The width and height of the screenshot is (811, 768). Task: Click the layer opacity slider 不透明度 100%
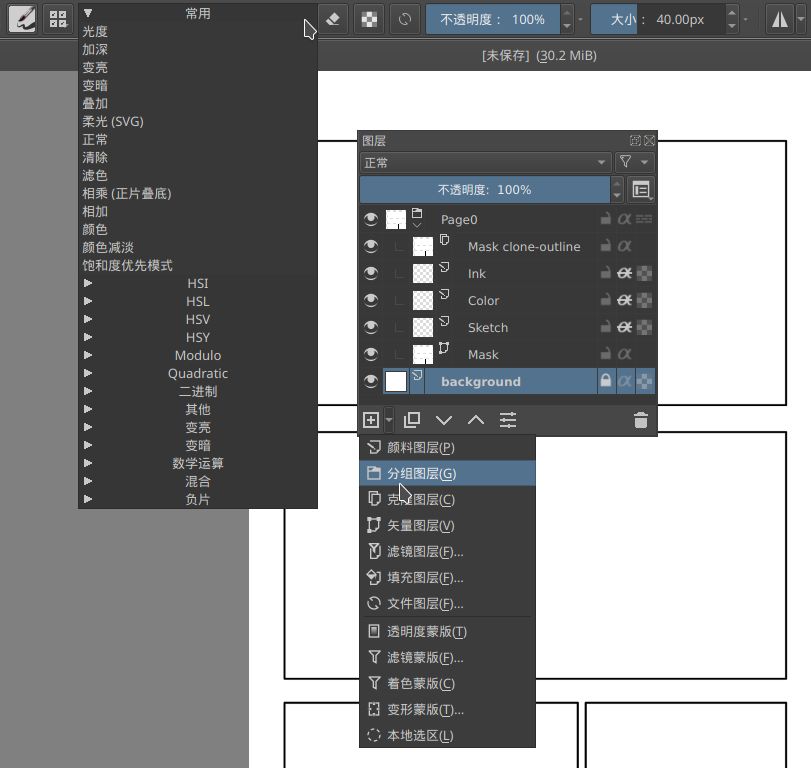click(x=485, y=189)
